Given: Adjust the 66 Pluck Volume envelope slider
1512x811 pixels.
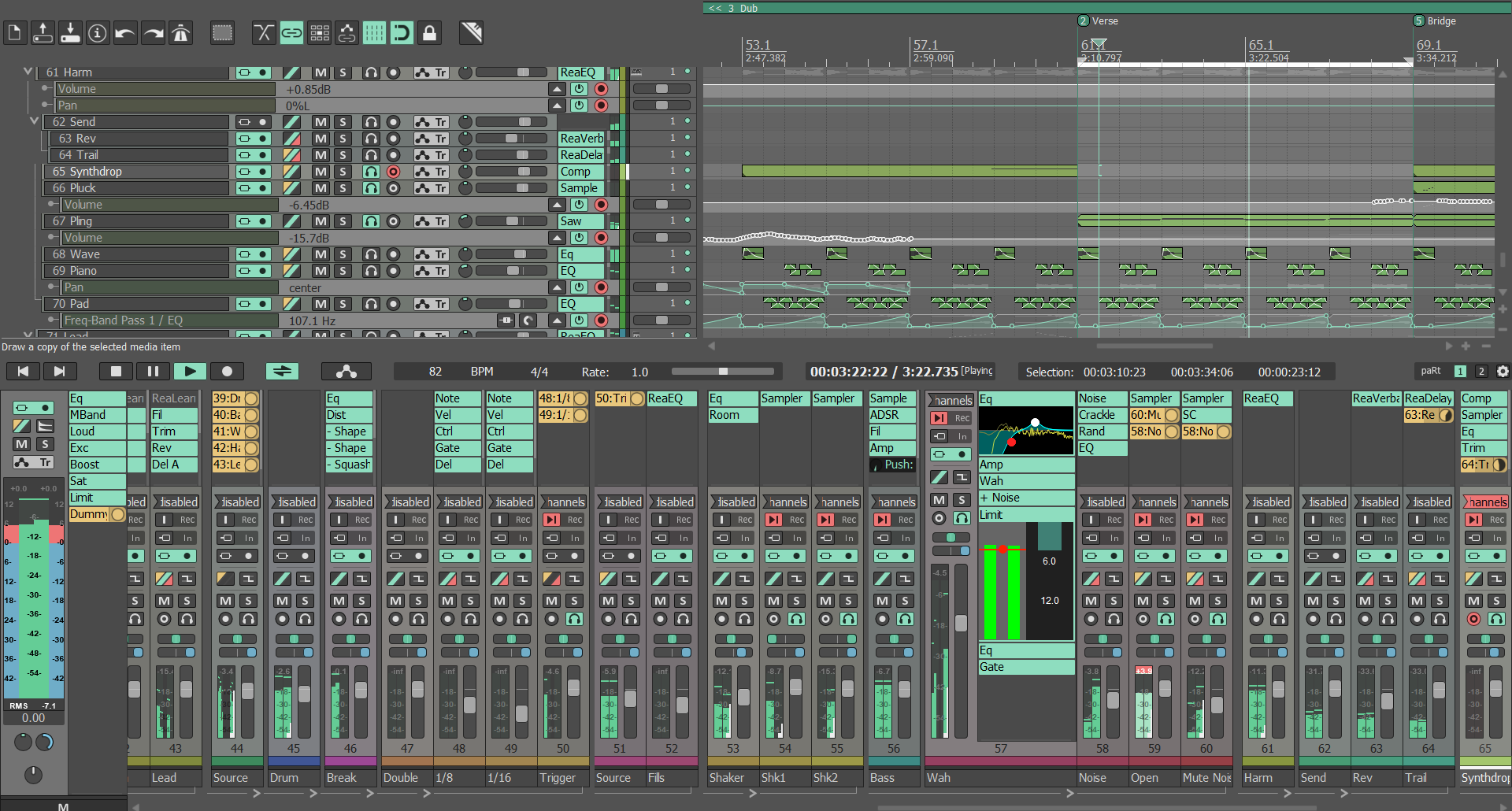Looking at the screenshot, I should coord(661,205).
